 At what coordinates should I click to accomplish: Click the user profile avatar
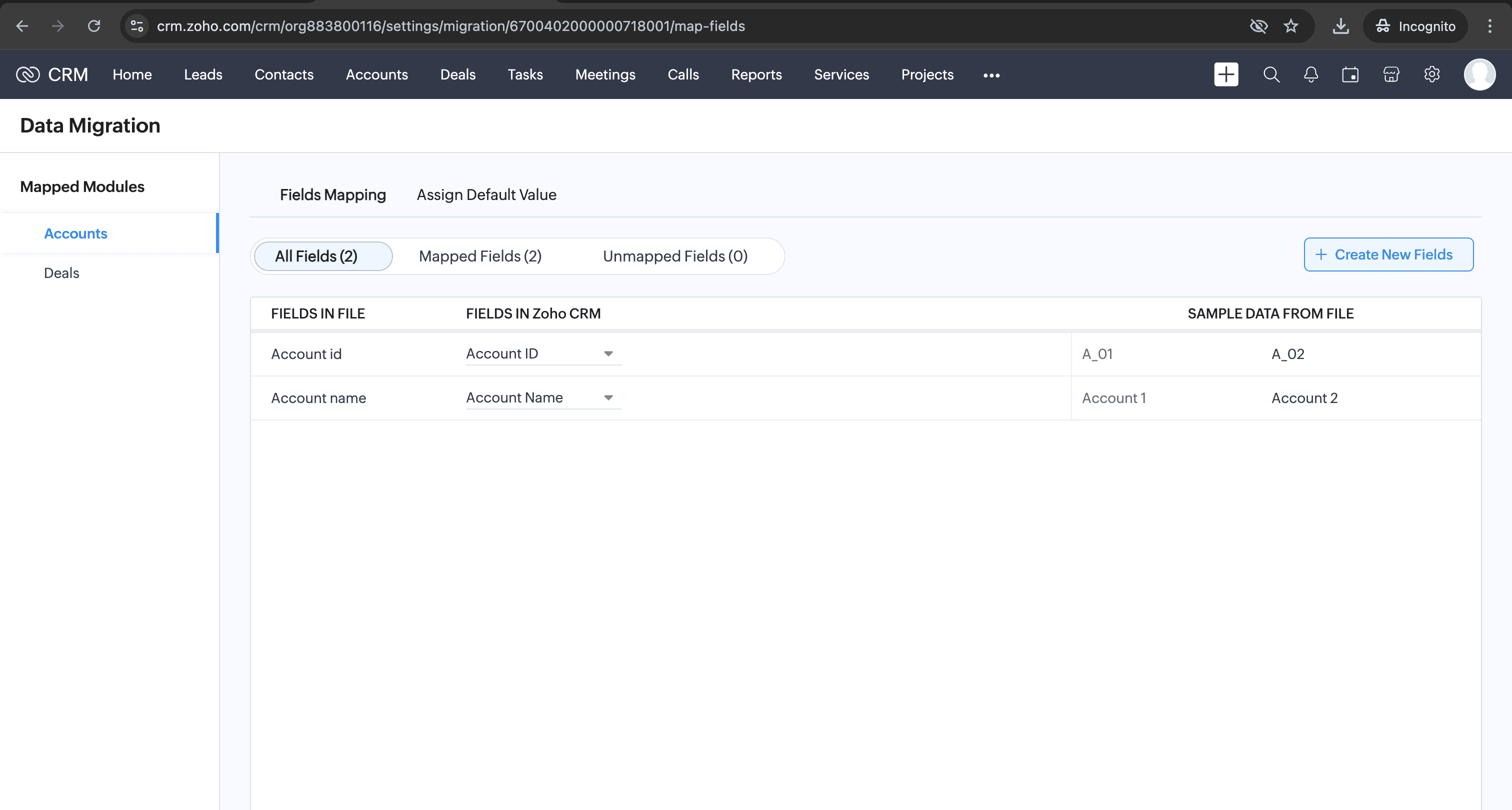[1479, 74]
